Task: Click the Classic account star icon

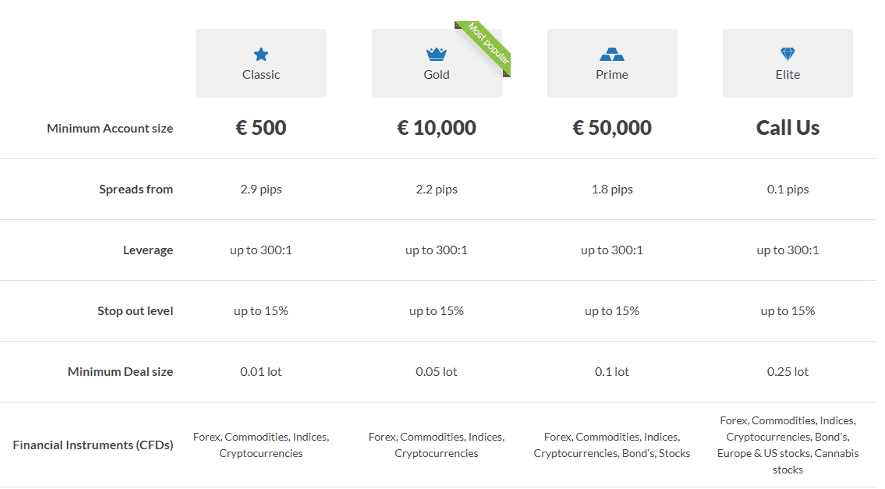Action: pyautogui.click(x=261, y=55)
